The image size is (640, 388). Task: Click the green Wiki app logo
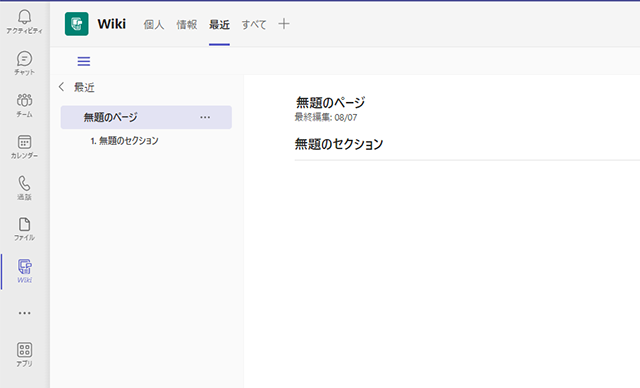point(77,24)
